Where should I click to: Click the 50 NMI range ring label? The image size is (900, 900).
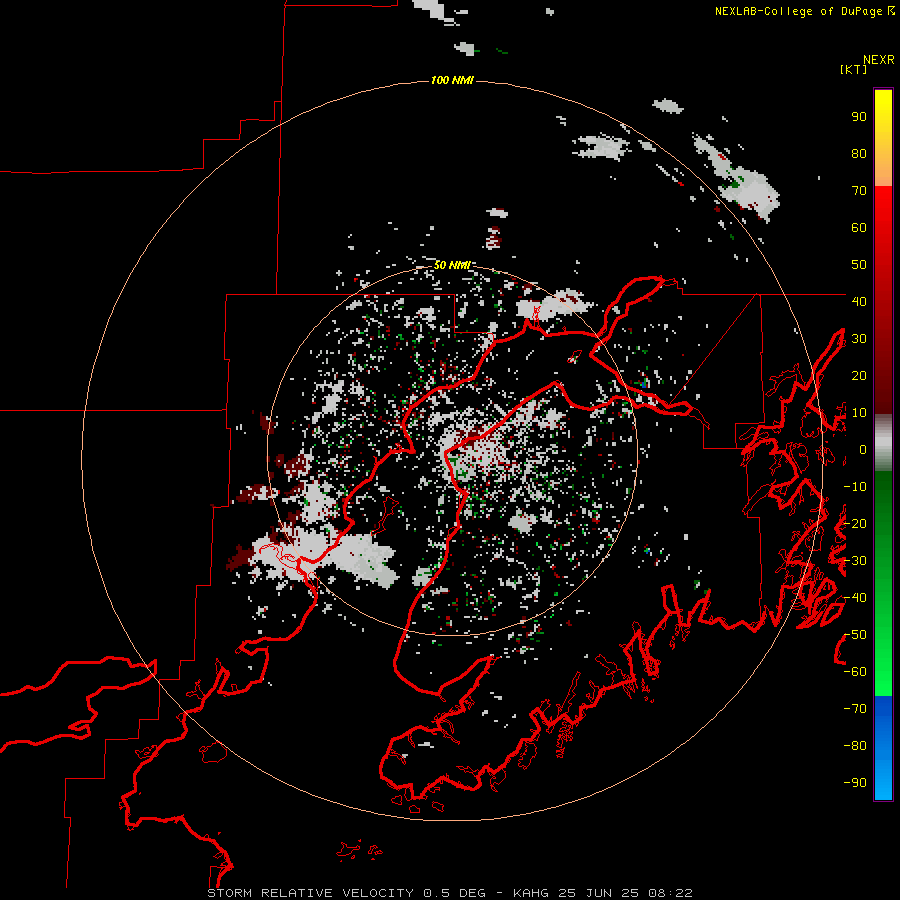pyautogui.click(x=452, y=265)
